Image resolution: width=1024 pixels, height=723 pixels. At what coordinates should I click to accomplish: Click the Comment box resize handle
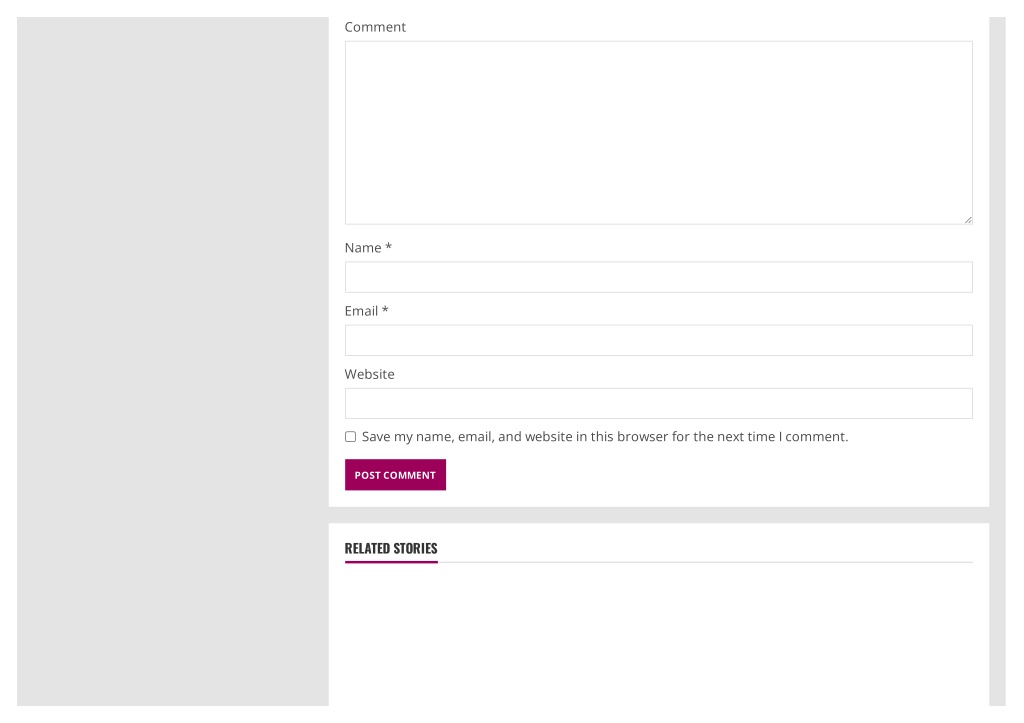[x=968, y=219]
